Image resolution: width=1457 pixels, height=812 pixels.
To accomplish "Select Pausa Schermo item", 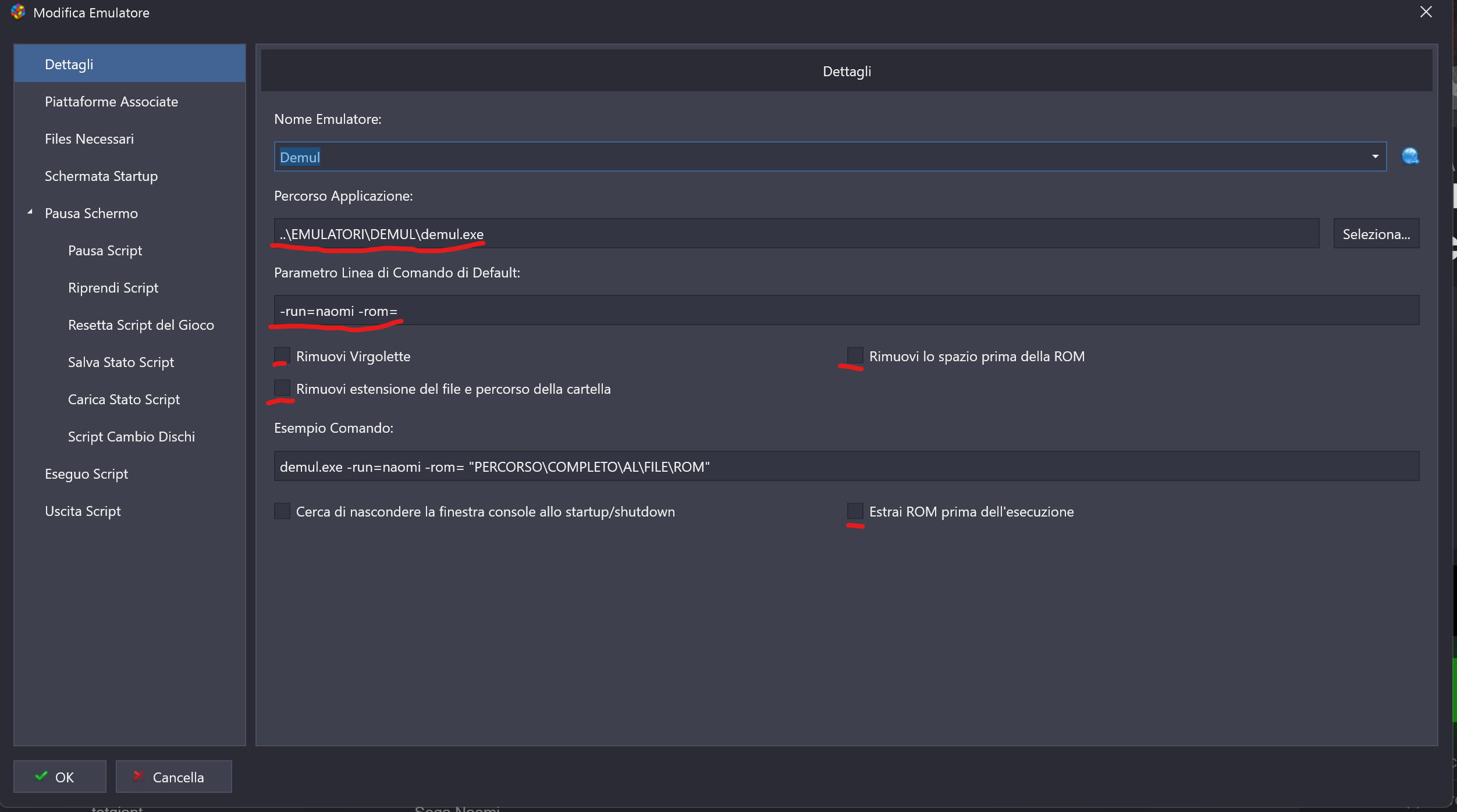I will coord(91,213).
